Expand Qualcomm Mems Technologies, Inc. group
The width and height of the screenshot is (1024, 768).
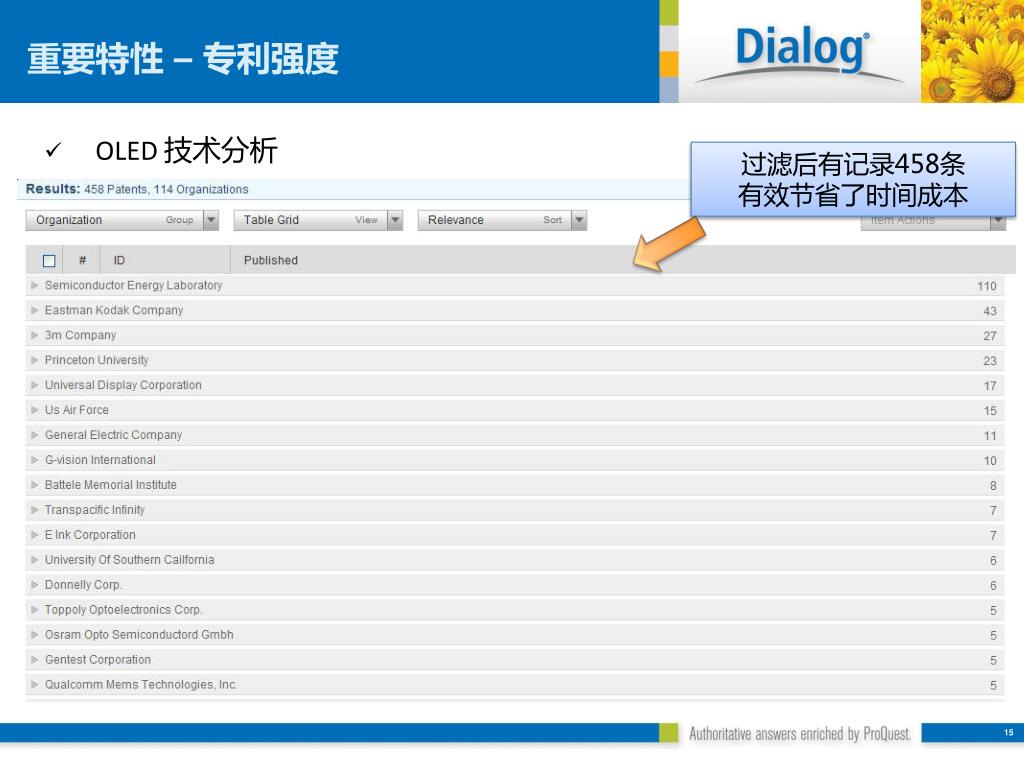[35, 684]
